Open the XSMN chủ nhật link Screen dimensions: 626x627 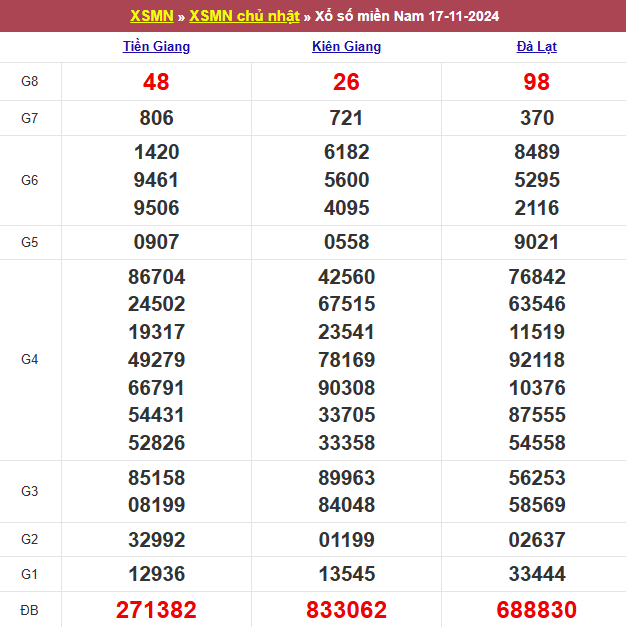[x=243, y=16]
